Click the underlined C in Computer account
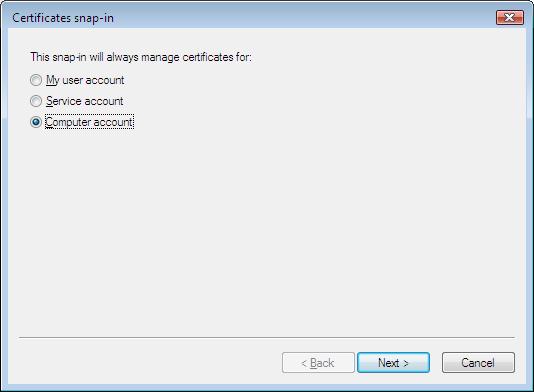The image size is (534, 392). point(49,122)
